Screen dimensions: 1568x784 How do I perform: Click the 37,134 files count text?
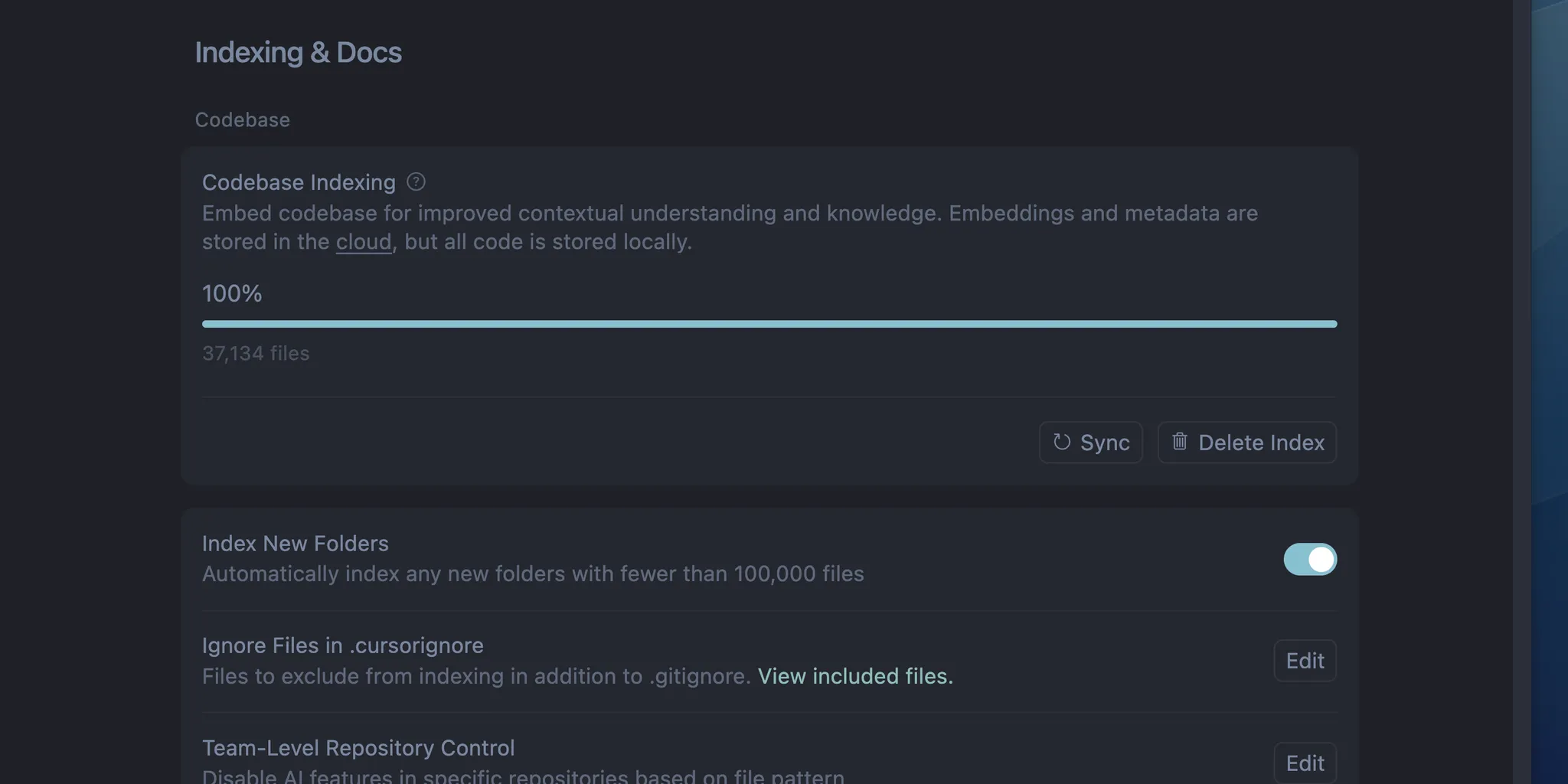(x=256, y=353)
